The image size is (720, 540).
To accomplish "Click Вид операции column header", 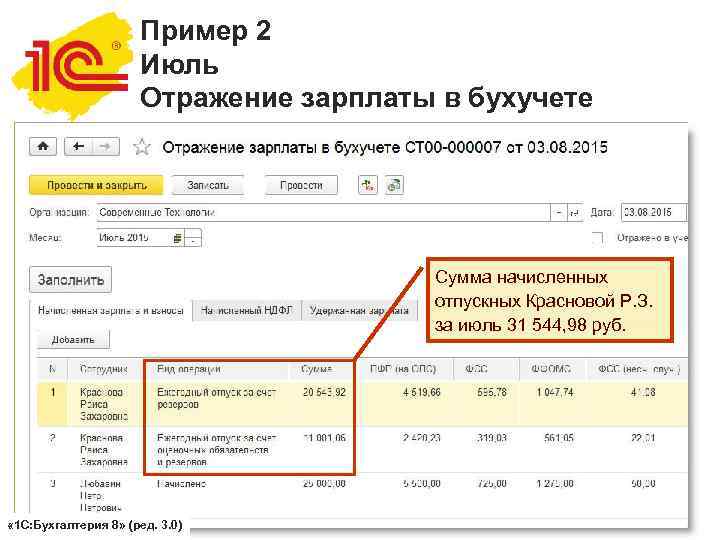I will click(189, 369).
